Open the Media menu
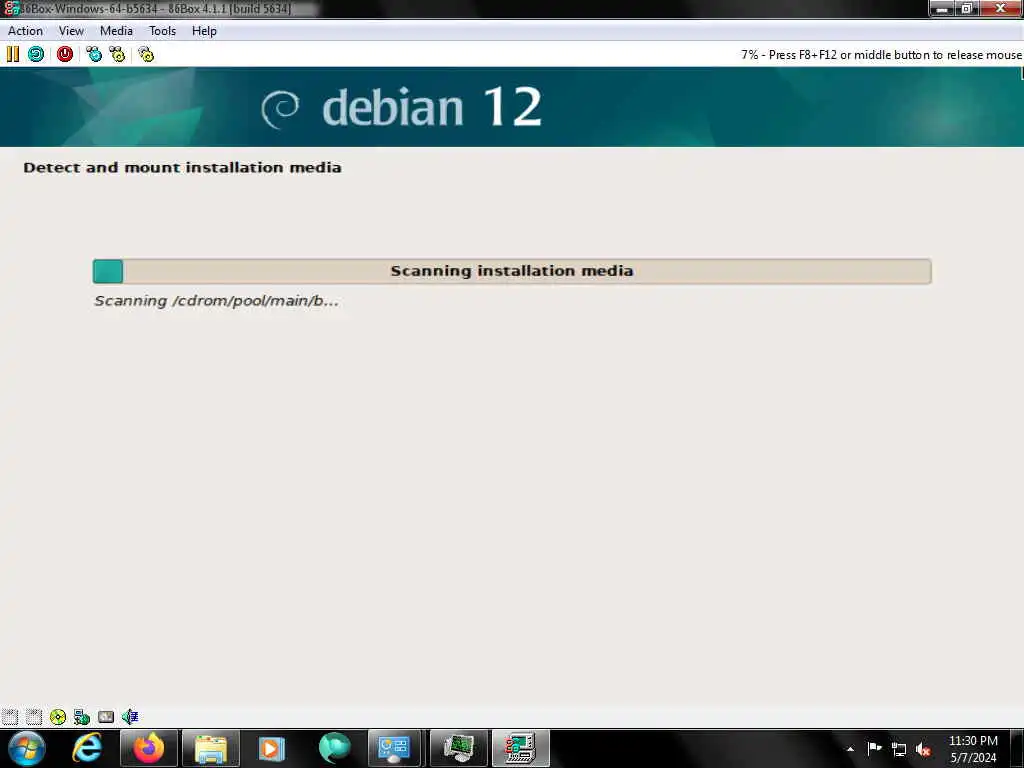The width and height of the screenshot is (1024, 768). pyautogui.click(x=116, y=31)
